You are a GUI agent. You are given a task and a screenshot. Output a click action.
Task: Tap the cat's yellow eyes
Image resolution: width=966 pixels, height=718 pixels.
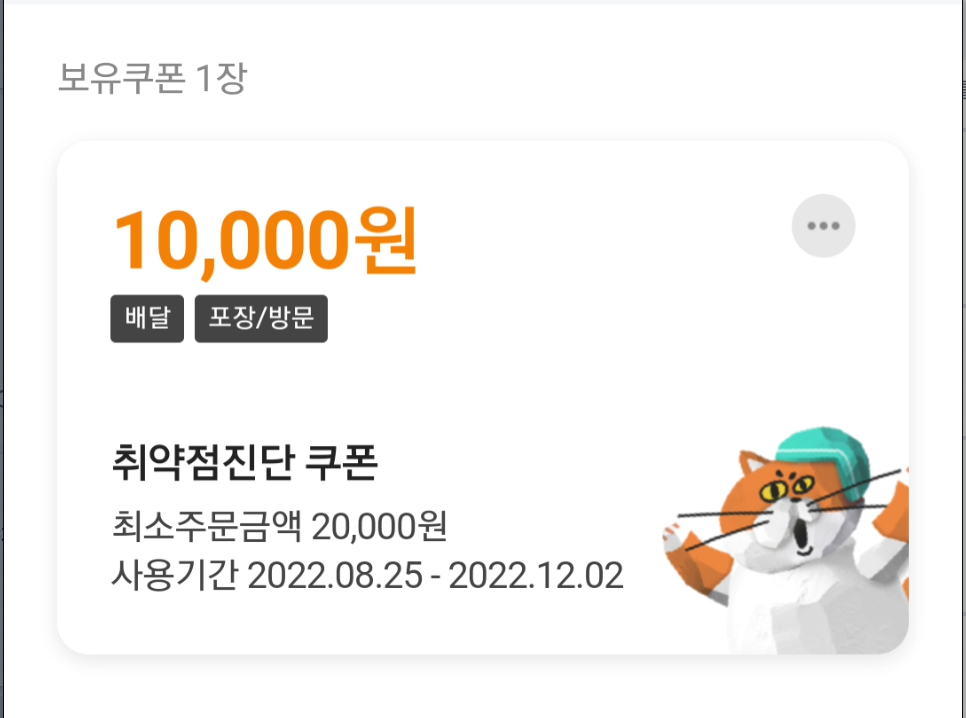click(x=787, y=489)
